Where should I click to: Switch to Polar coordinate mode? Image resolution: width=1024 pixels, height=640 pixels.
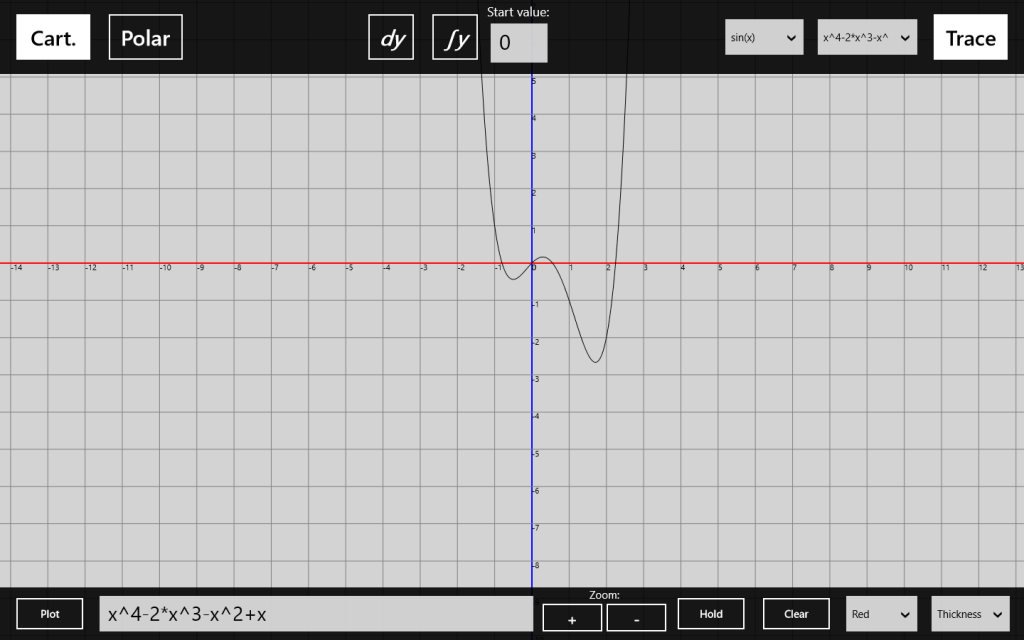[x=146, y=38]
